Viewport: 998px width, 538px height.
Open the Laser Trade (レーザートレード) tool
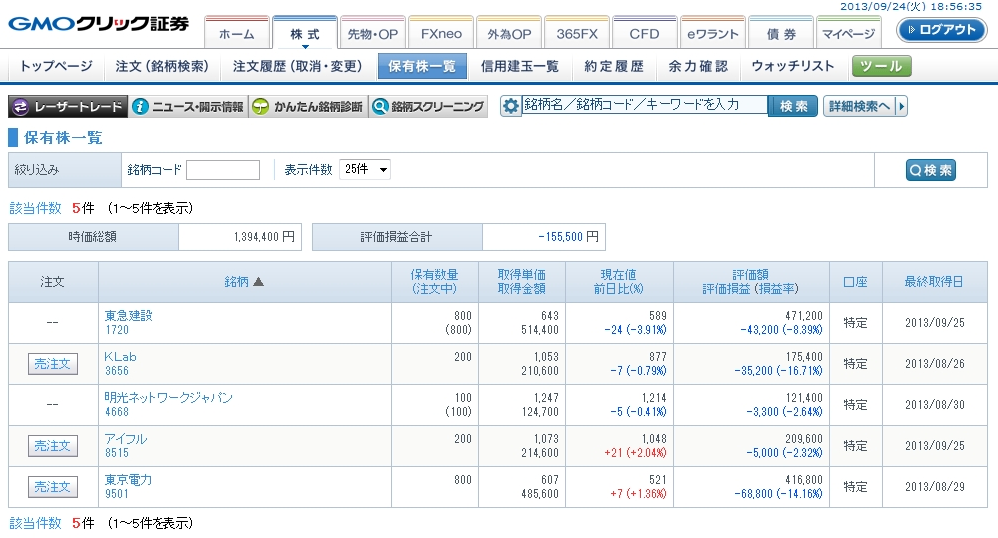pyautogui.click(x=68, y=107)
